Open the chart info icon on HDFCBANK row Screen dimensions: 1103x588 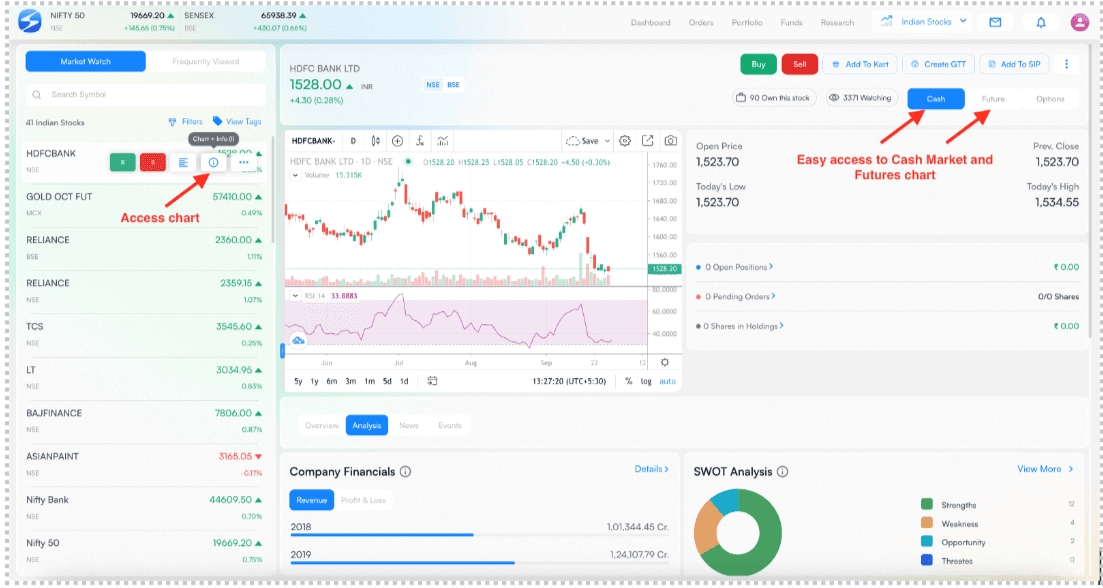click(x=214, y=162)
